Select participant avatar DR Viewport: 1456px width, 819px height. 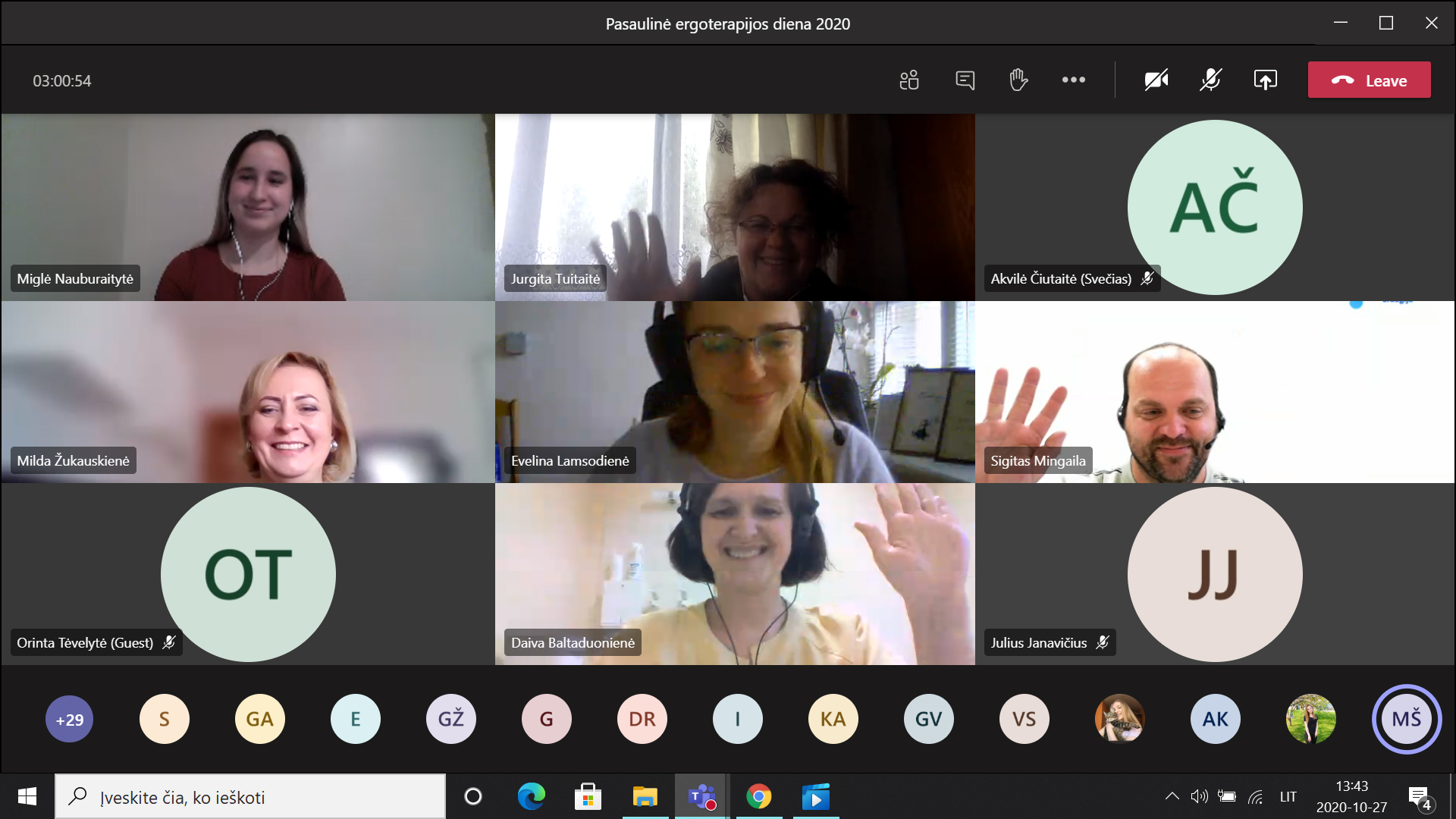[642, 719]
